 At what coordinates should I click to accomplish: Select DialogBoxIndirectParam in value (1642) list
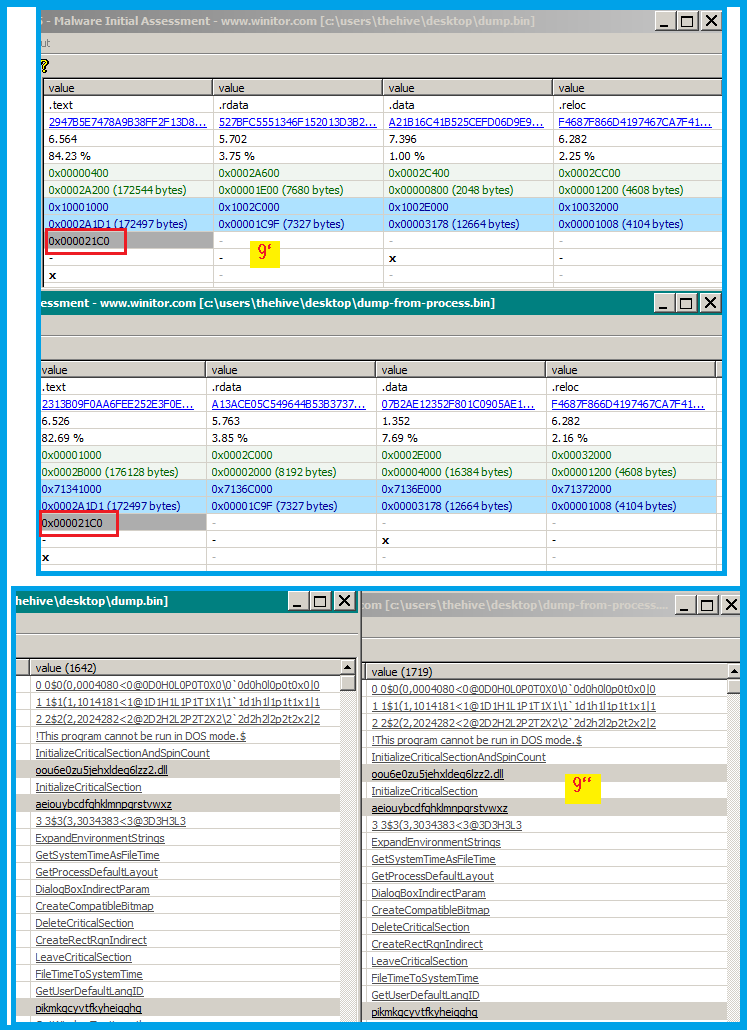coord(92,889)
